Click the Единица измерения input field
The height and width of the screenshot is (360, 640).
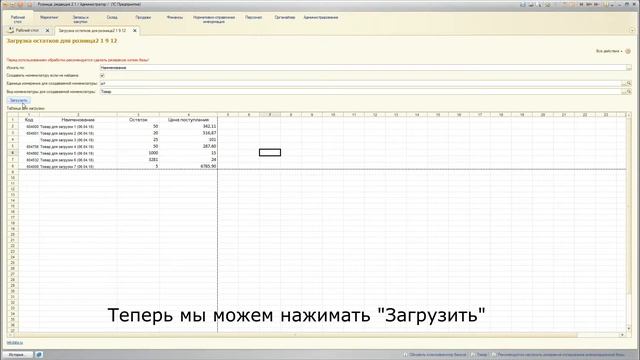(360, 83)
